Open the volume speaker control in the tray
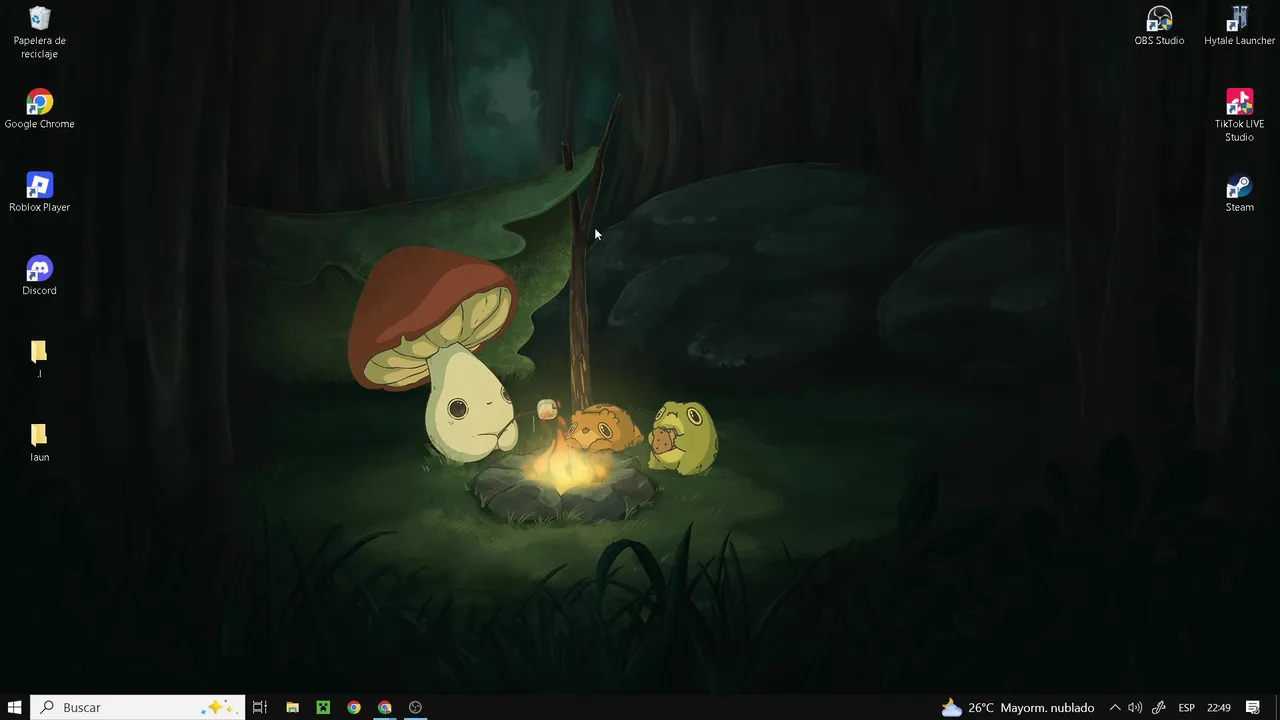The image size is (1280, 720). click(1135, 707)
